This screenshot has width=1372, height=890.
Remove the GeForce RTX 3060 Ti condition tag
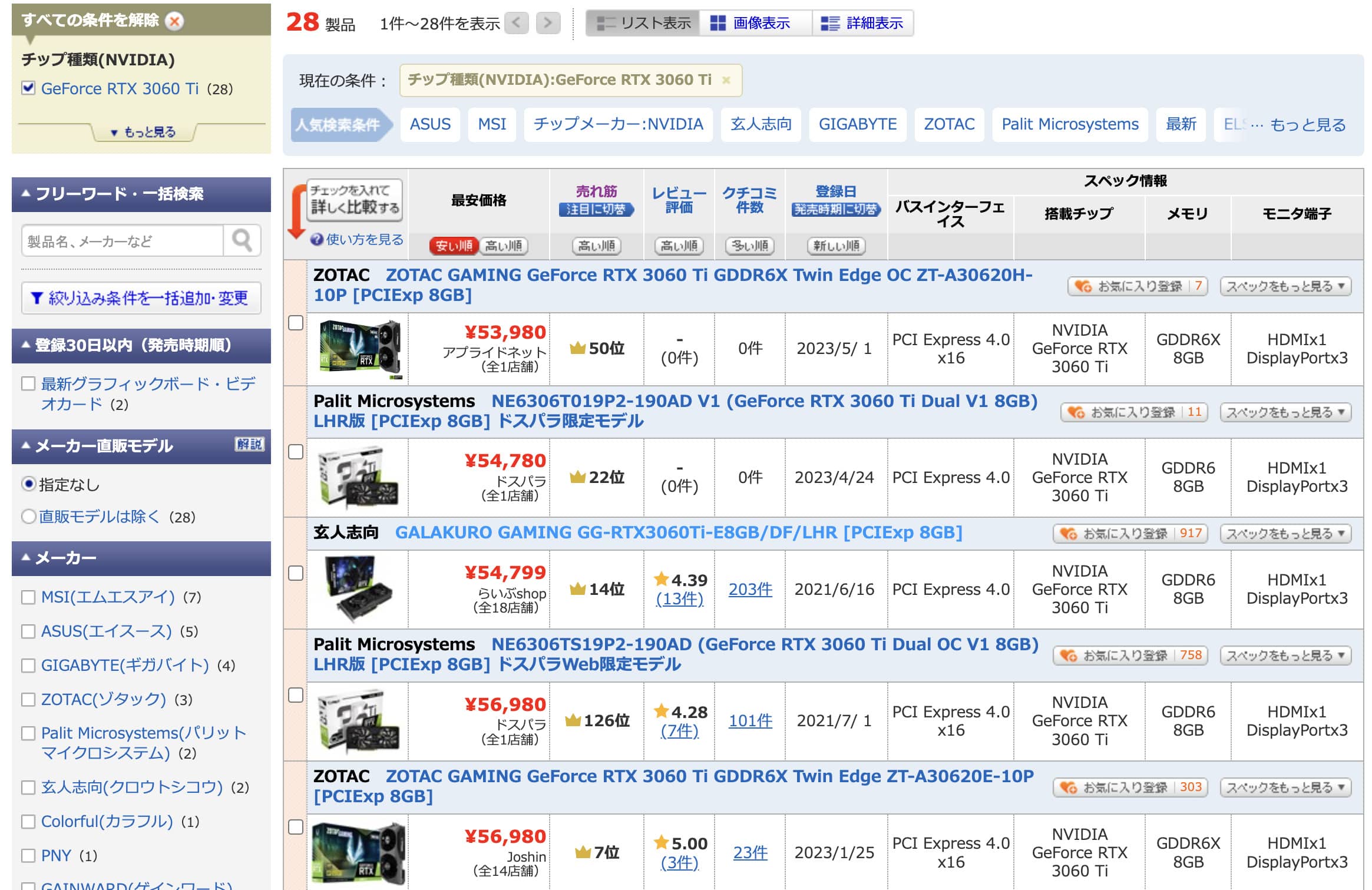[x=726, y=80]
